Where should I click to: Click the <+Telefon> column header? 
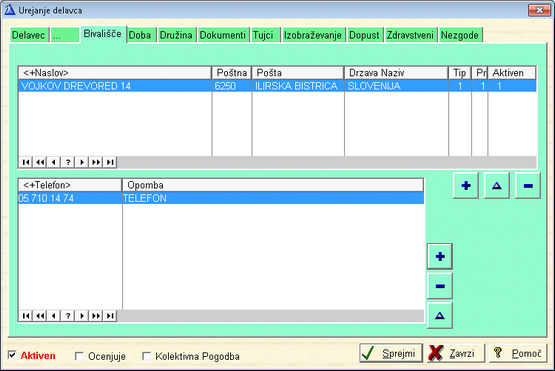pos(70,185)
